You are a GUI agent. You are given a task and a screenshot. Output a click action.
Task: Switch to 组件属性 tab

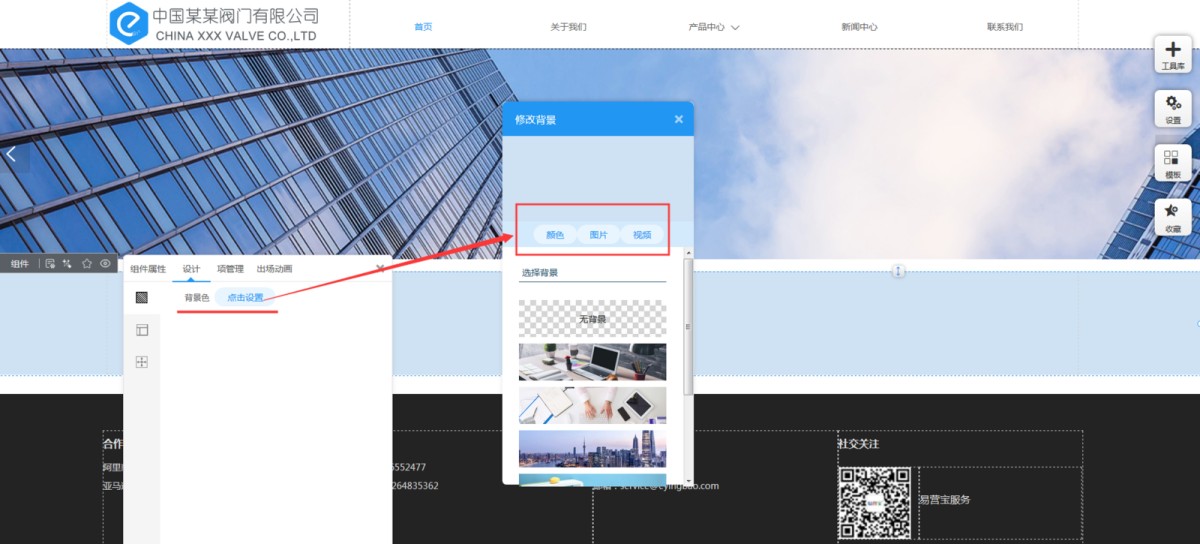(x=149, y=269)
